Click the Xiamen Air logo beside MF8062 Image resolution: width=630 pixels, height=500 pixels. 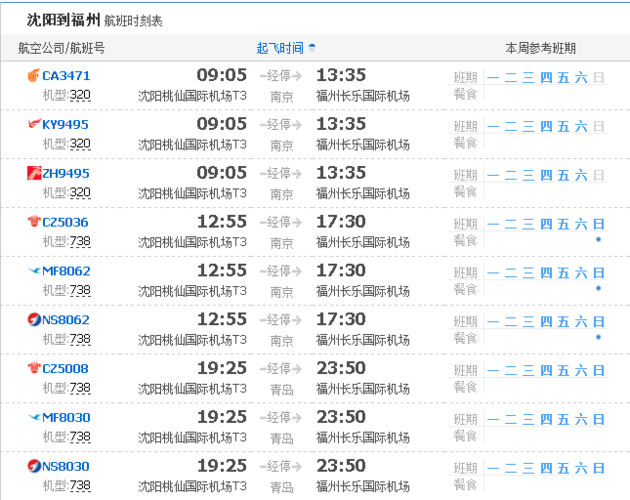click(x=34, y=270)
